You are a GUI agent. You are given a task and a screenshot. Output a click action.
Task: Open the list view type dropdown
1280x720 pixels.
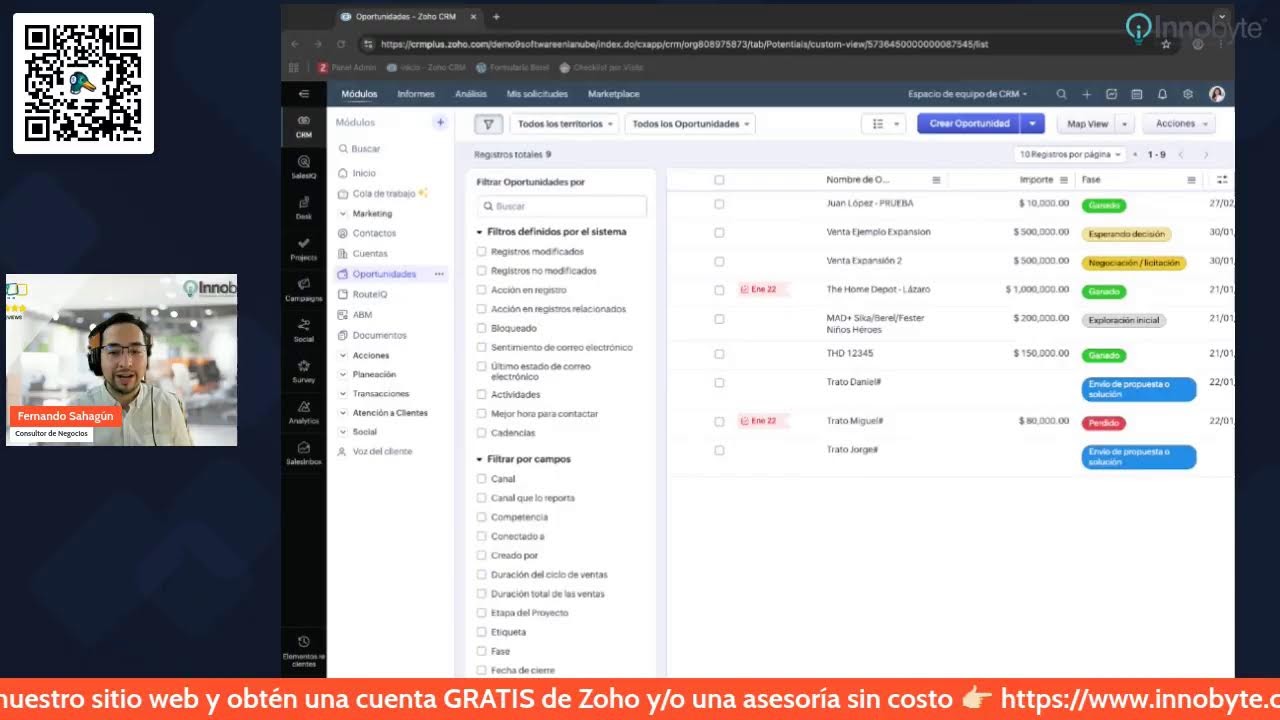pos(883,124)
